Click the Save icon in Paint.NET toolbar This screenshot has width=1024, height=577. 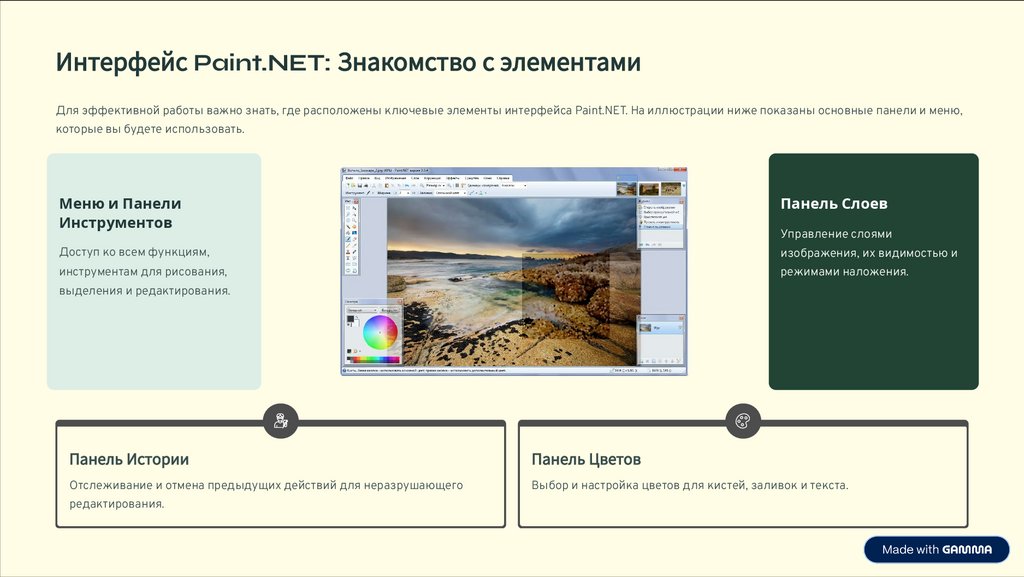coord(360,185)
